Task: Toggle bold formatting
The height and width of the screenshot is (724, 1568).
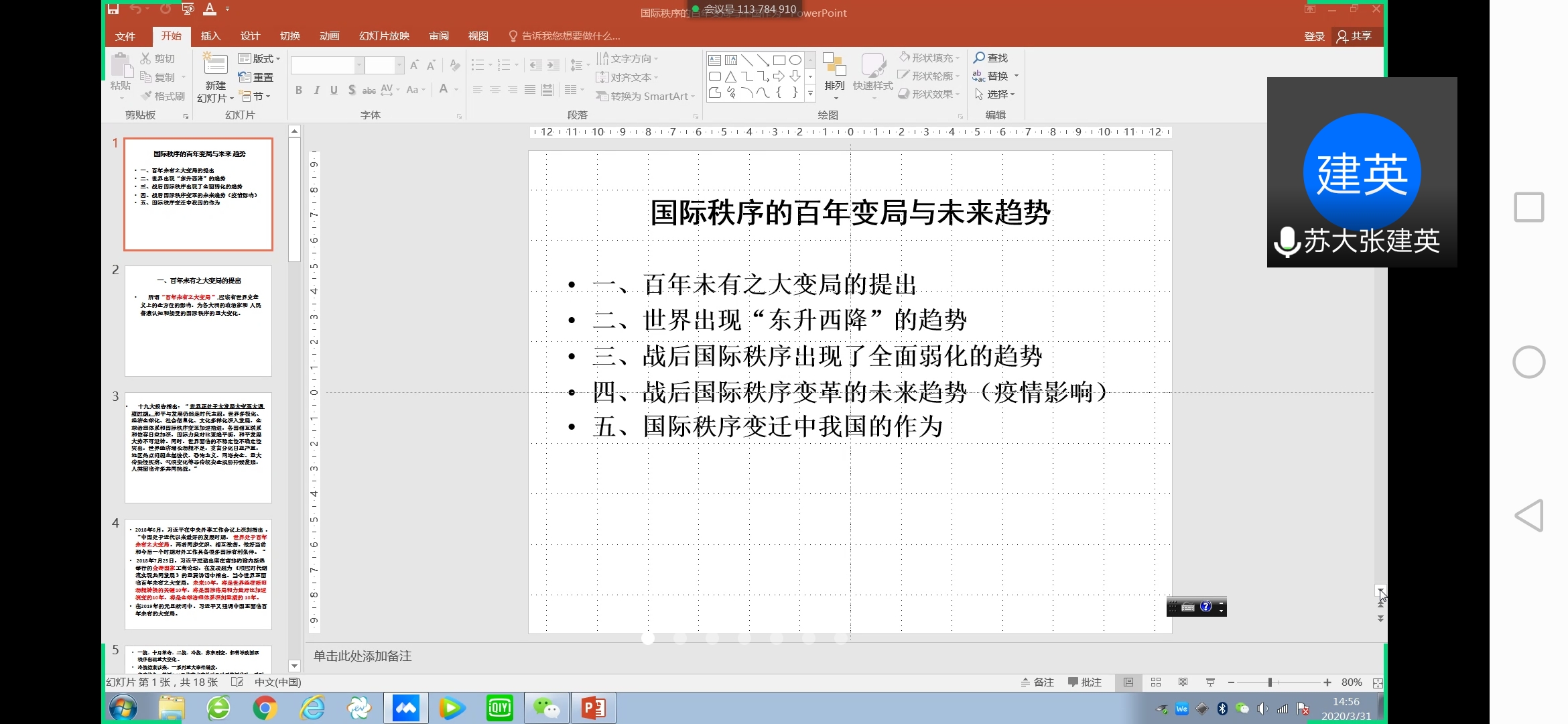Action: click(299, 90)
